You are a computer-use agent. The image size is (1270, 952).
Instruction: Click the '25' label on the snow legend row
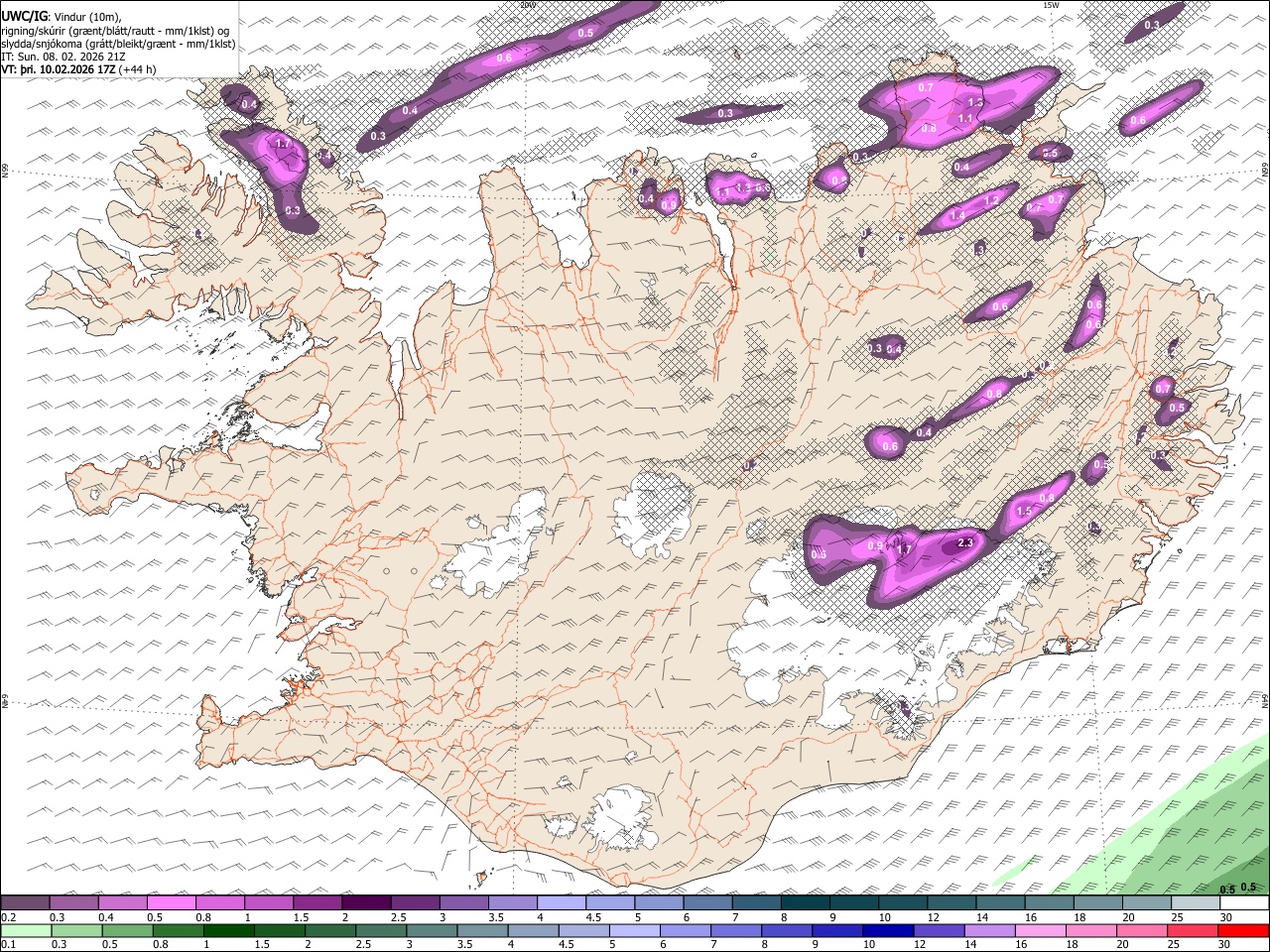pos(1177,917)
